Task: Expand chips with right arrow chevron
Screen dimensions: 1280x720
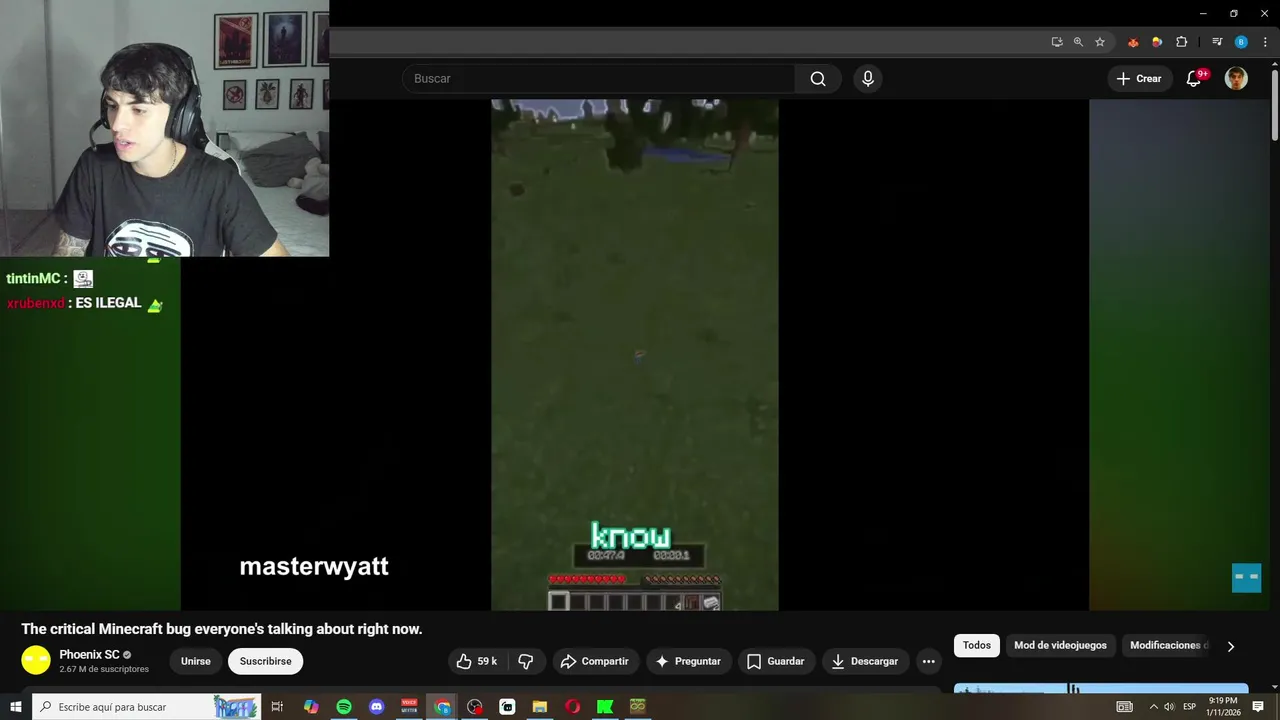Action: (x=1231, y=646)
